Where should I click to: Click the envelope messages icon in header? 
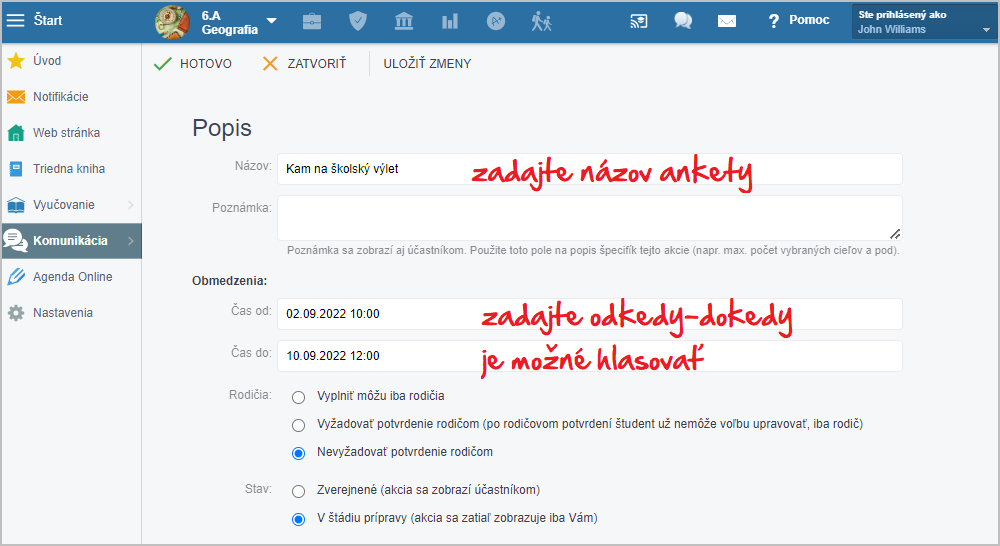click(727, 21)
